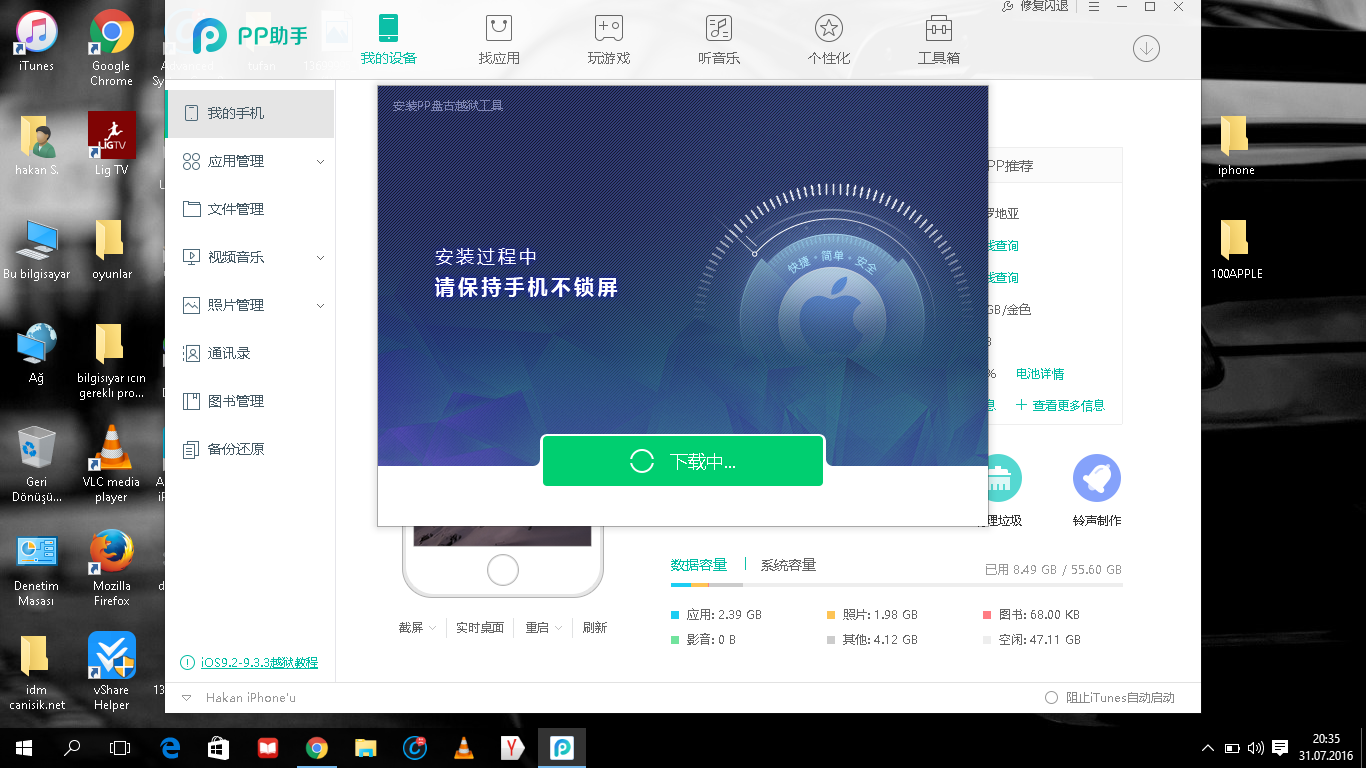Open 图书管理 book management

pos(250,401)
